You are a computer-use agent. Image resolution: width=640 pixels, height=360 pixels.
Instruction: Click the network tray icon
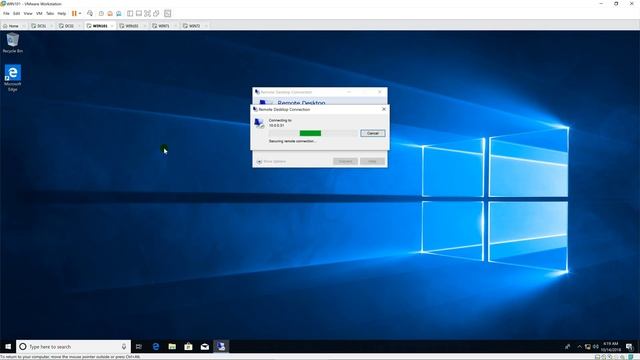[x=587, y=347]
